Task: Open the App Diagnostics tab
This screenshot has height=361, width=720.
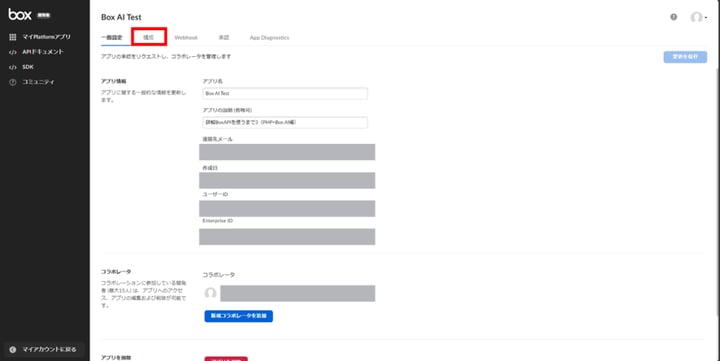Action: [x=270, y=38]
